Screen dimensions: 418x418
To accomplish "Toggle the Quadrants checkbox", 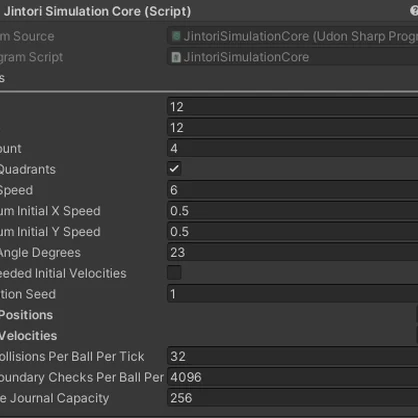I will coord(174,169).
